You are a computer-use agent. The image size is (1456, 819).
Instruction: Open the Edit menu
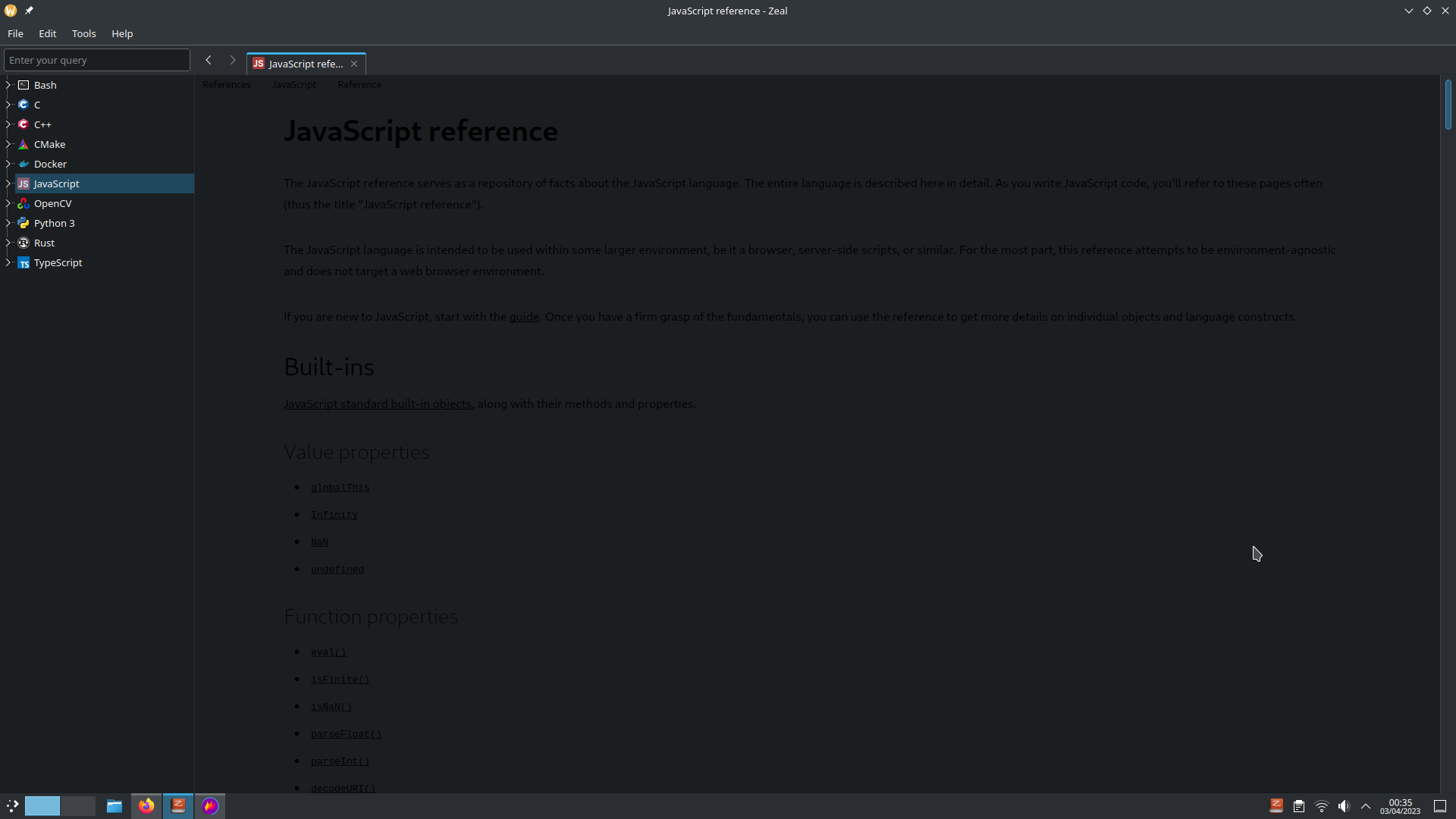coord(48,33)
